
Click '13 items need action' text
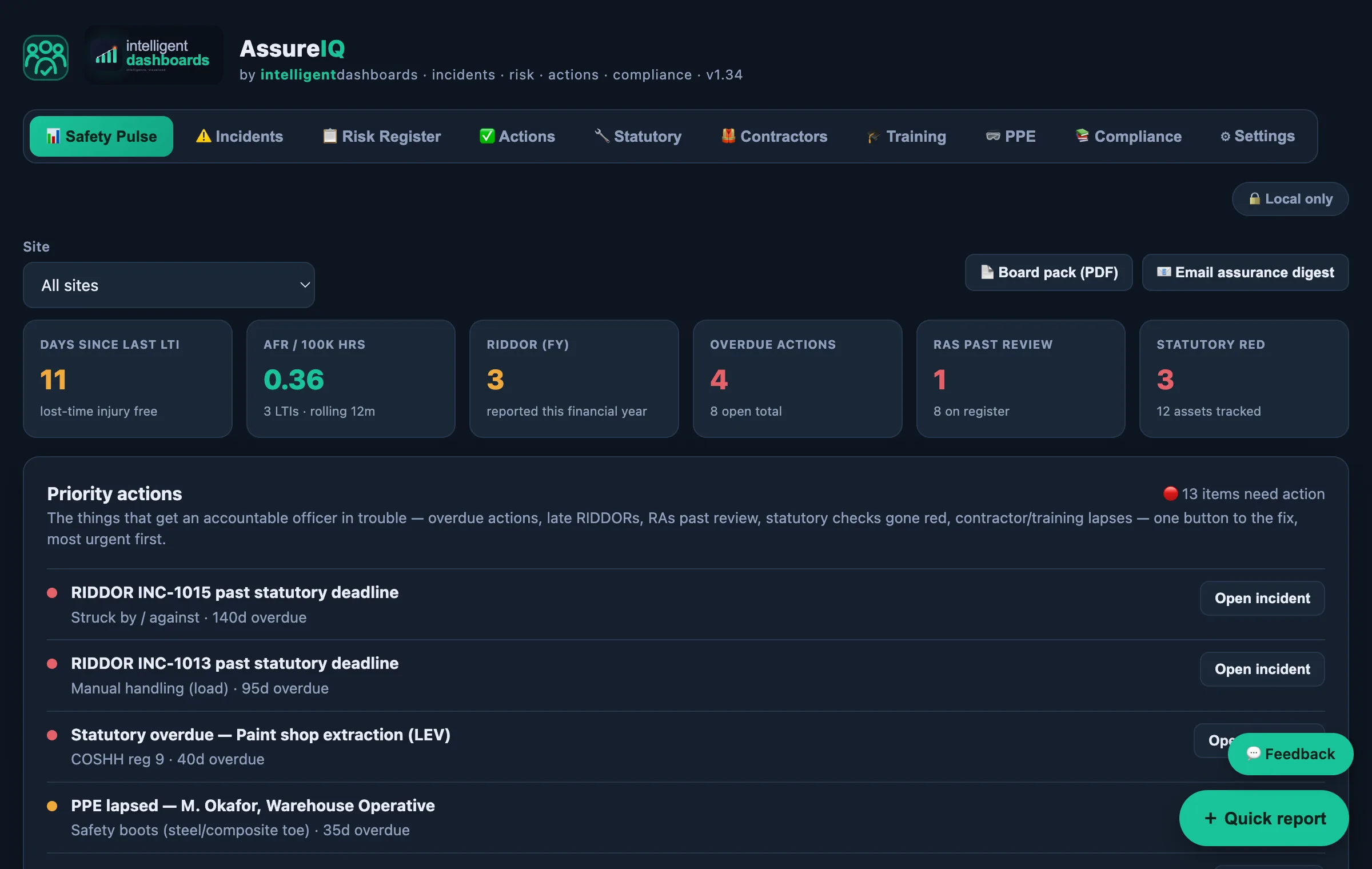coord(1253,493)
